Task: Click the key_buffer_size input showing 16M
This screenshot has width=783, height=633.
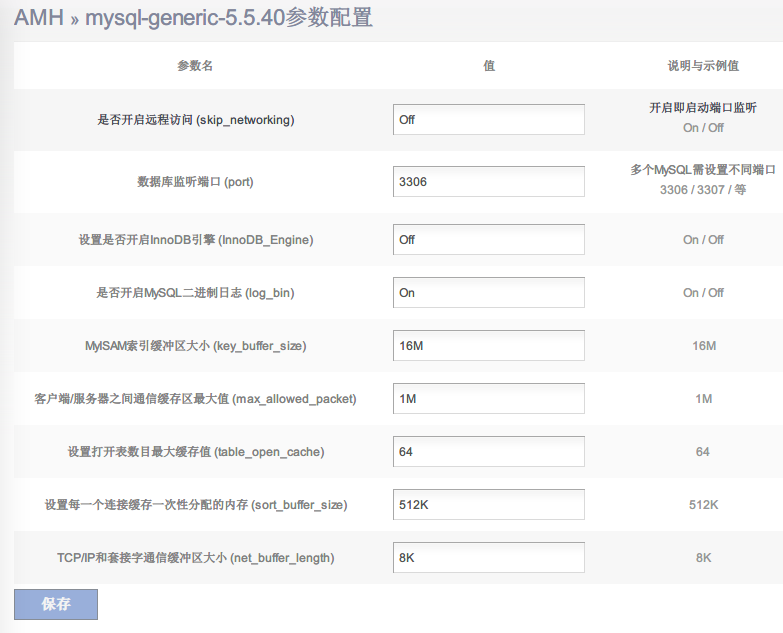Action: (x=488, y=346)
